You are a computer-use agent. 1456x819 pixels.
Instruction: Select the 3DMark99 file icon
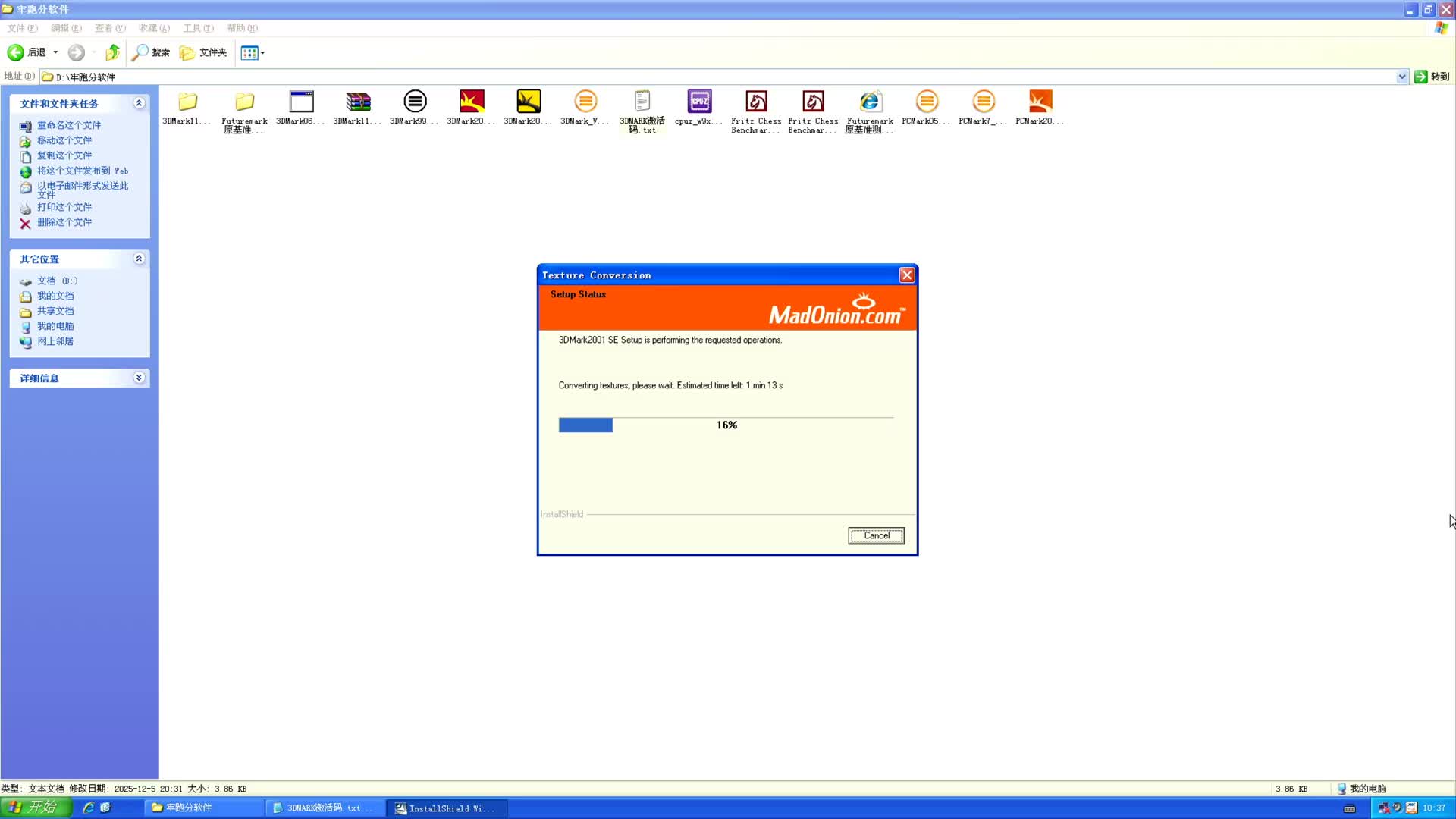click(x=415, y=102)
